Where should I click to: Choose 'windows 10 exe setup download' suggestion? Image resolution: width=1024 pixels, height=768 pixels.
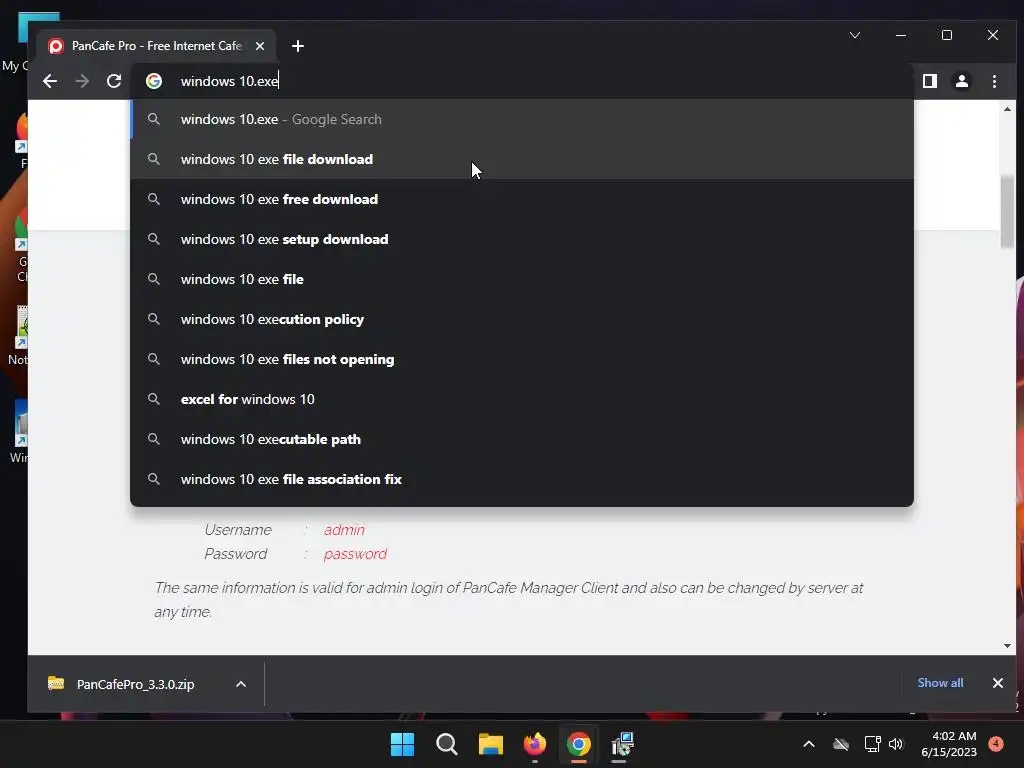(x=522, y=239)
